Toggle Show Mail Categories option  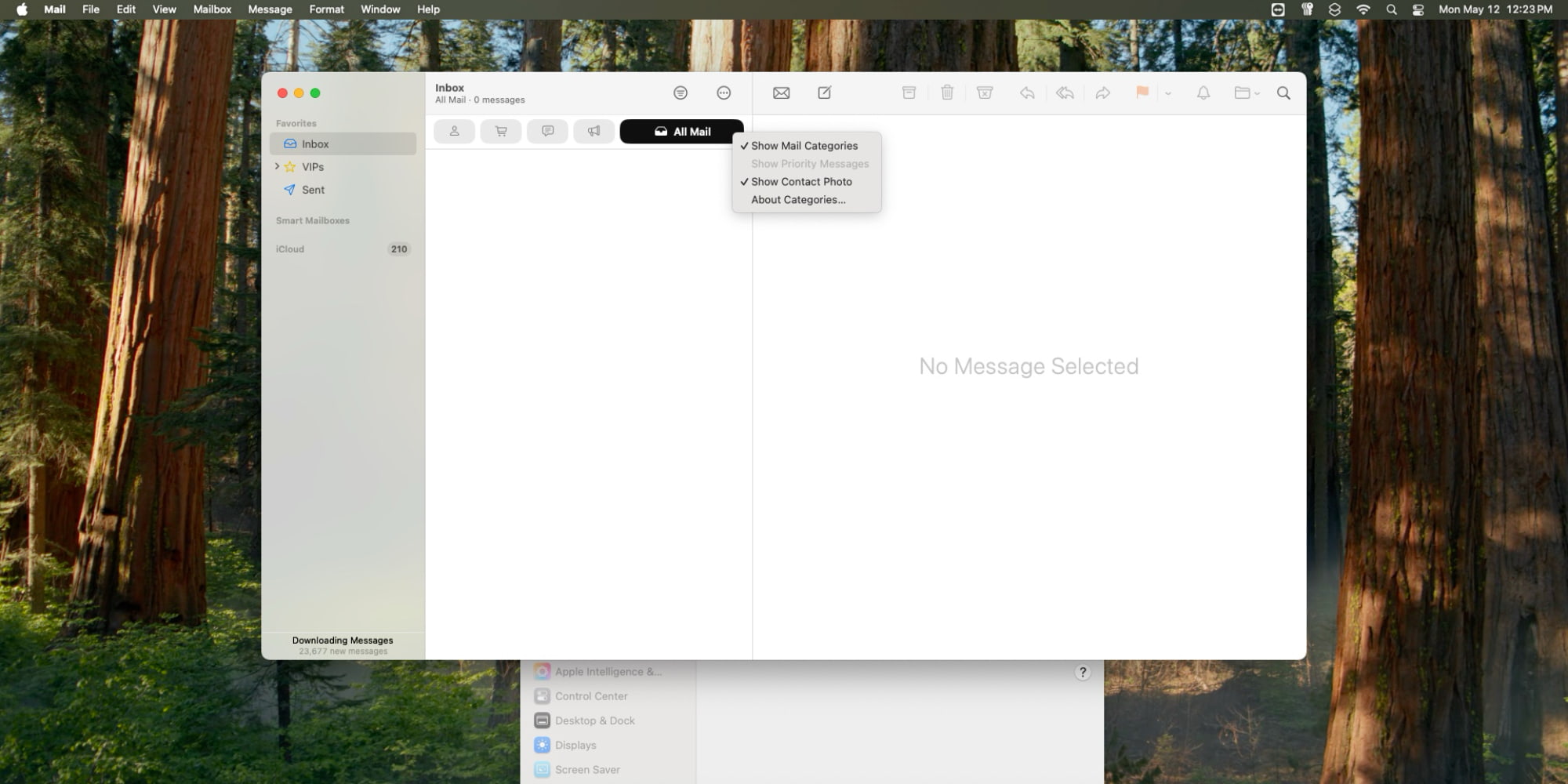point(804,146)
